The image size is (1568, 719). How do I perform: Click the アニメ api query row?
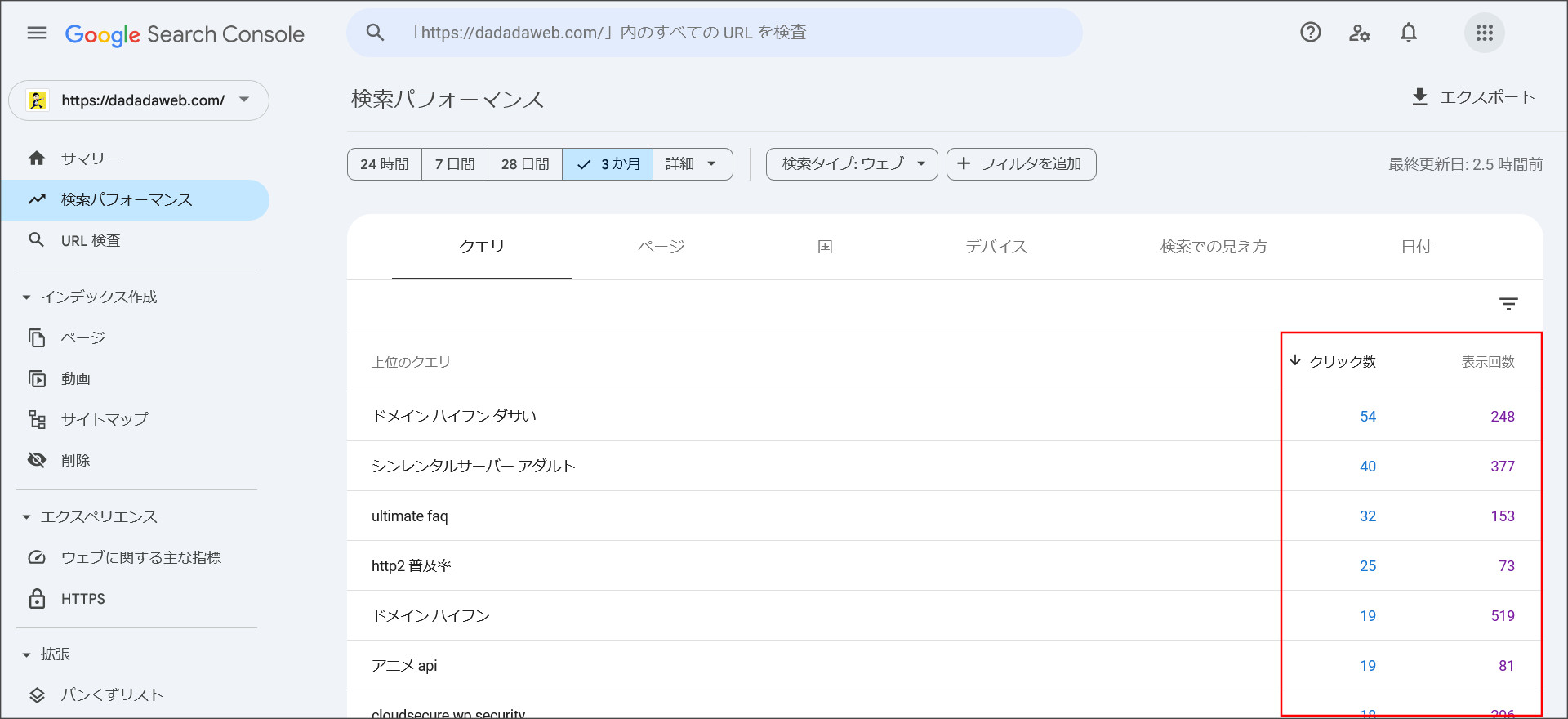click(945, 665)
